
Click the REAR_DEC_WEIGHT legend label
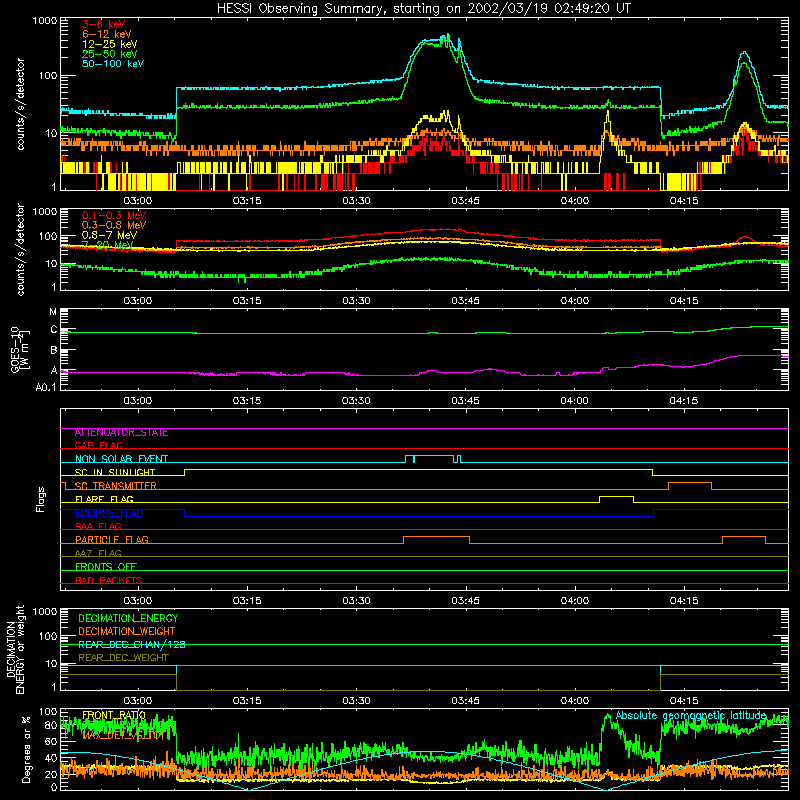click(x=123, y=658)
